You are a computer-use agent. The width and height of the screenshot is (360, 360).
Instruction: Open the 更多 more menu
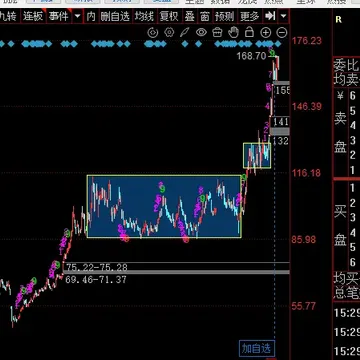coord(249,16)
